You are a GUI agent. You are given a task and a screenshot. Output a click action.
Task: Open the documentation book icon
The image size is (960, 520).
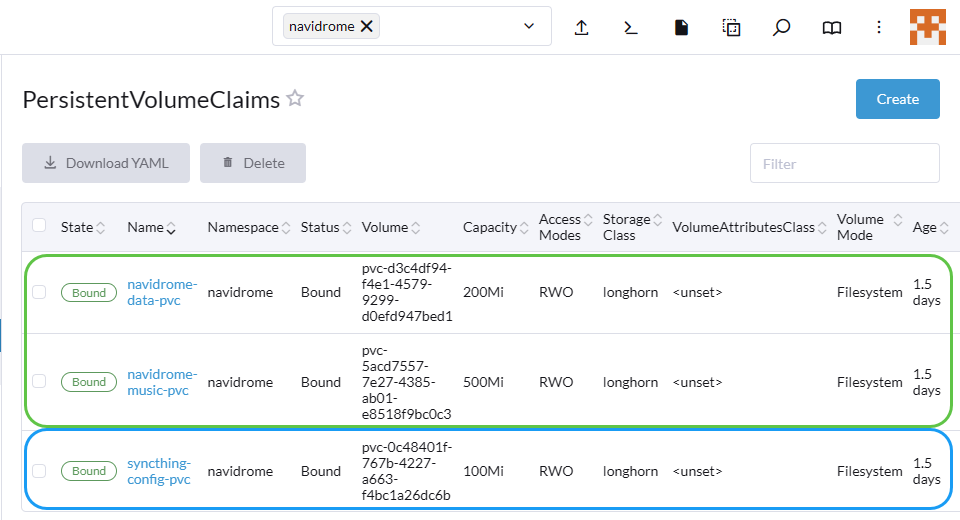831,28
